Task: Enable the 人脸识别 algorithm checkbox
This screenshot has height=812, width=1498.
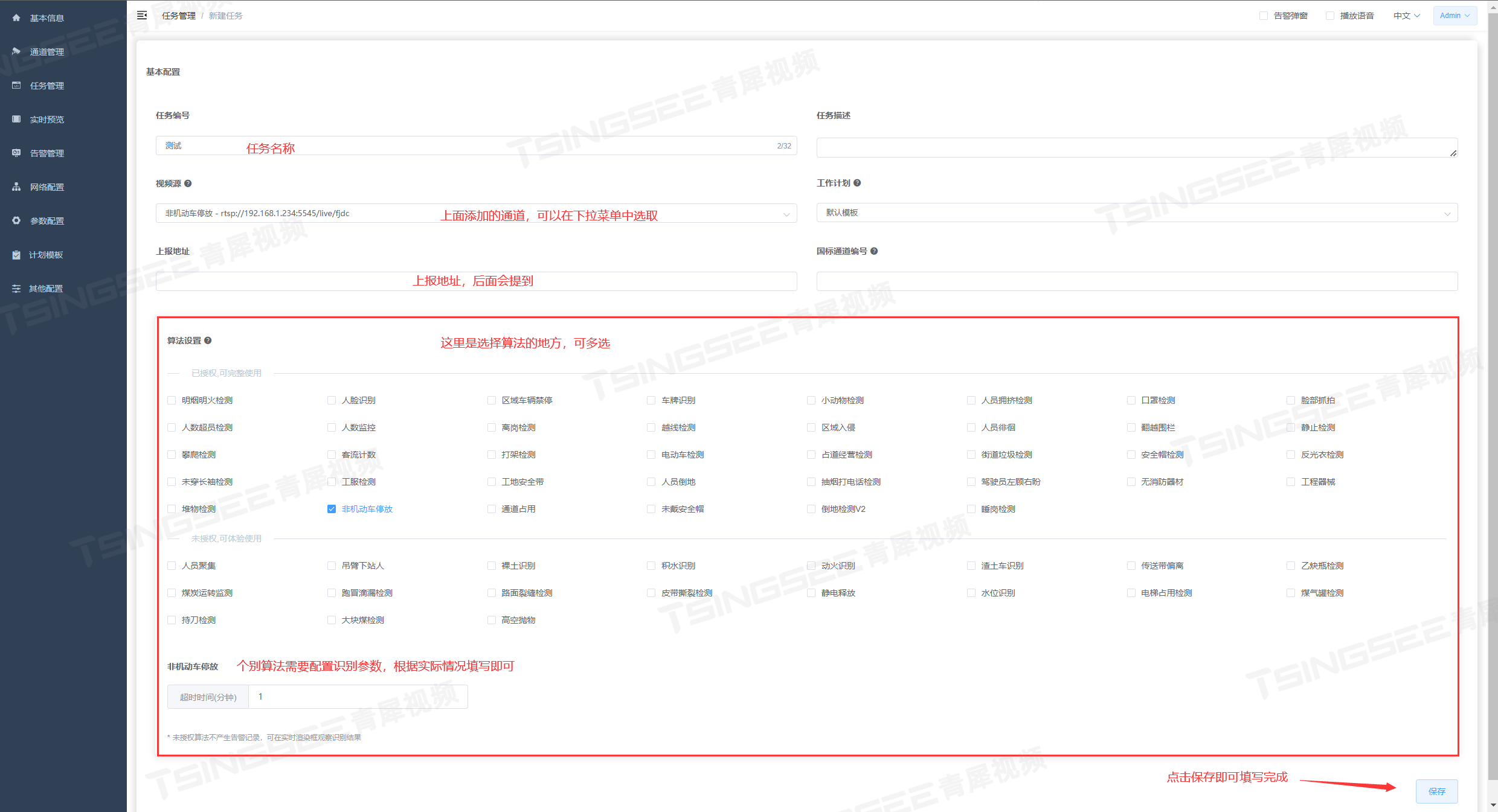Action: [x=332, y=400]
